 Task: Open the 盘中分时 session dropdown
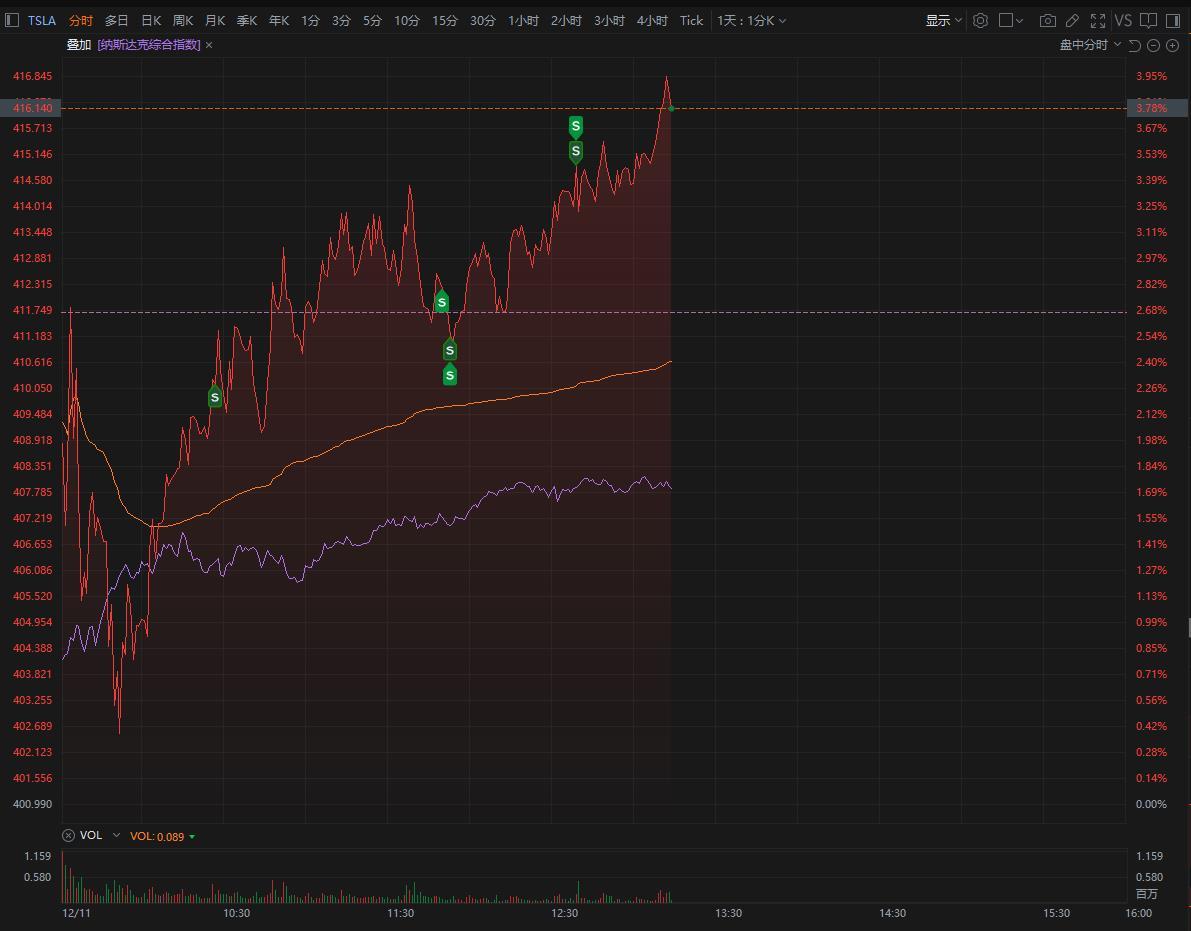(x=1090, y=45)
